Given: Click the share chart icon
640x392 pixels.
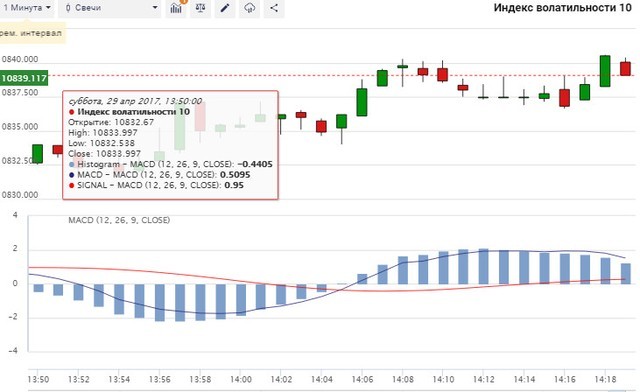Looking at the screenshot, I should coord(274,8).
